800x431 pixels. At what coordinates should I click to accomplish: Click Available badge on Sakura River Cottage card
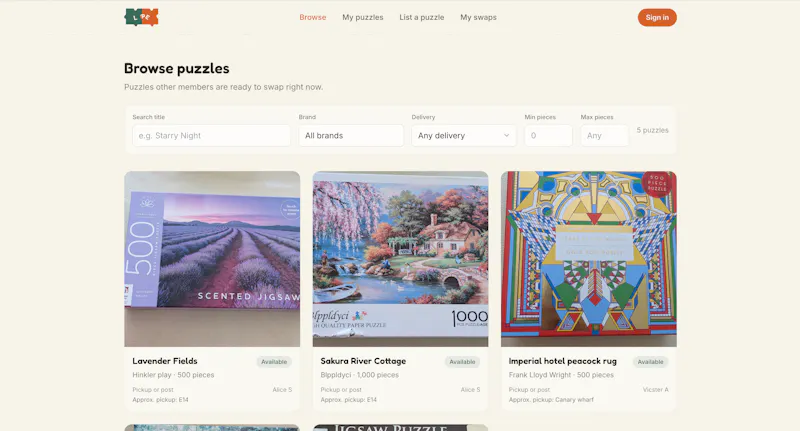tap(462, 362)
